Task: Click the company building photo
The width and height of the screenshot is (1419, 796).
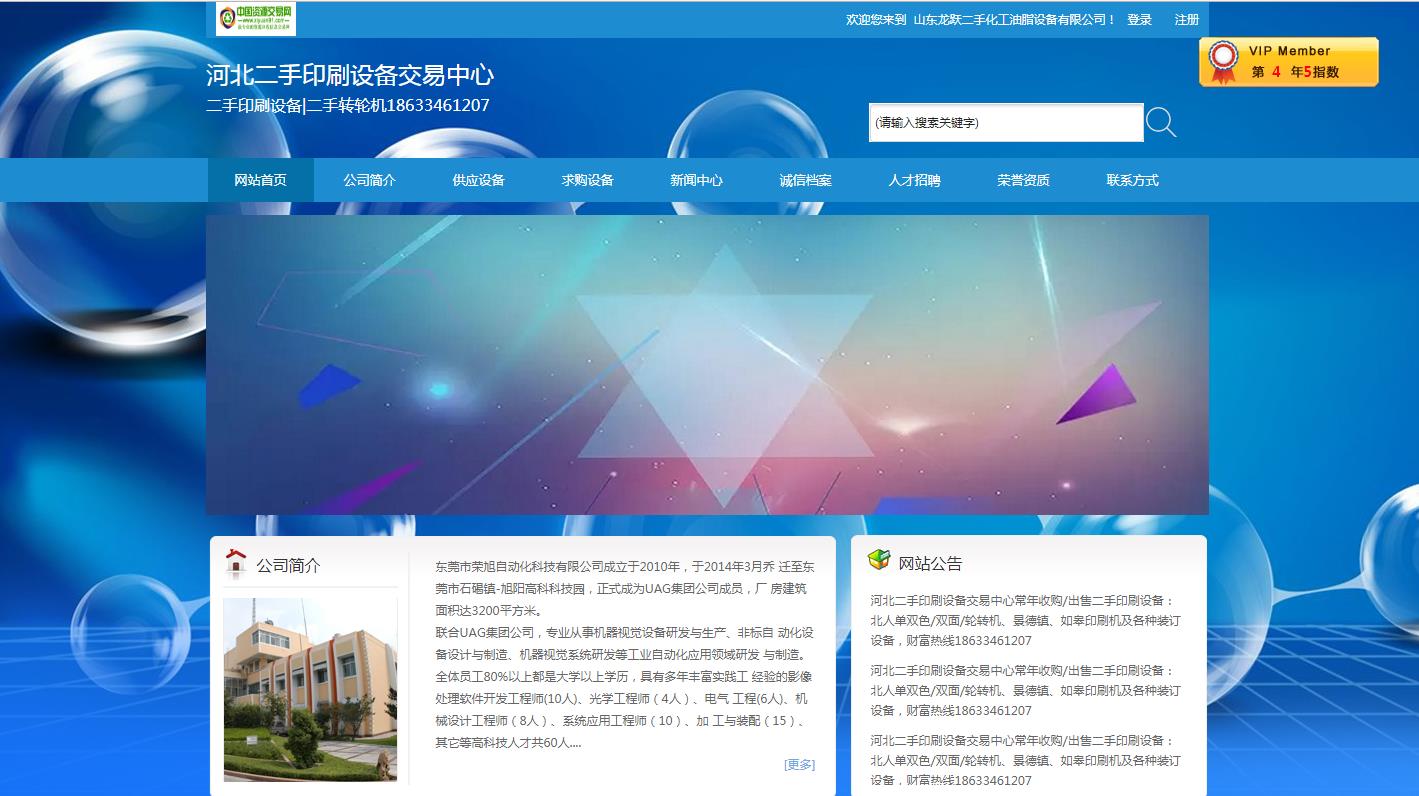Action: pyautogui.click(x=310, y=690)
